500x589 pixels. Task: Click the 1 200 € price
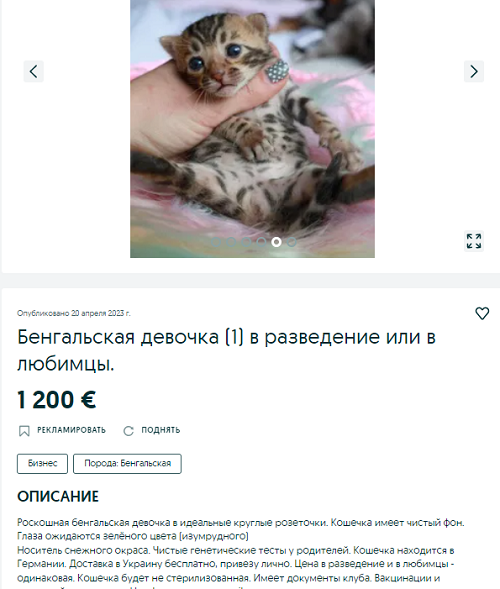[x=57, y=400]
